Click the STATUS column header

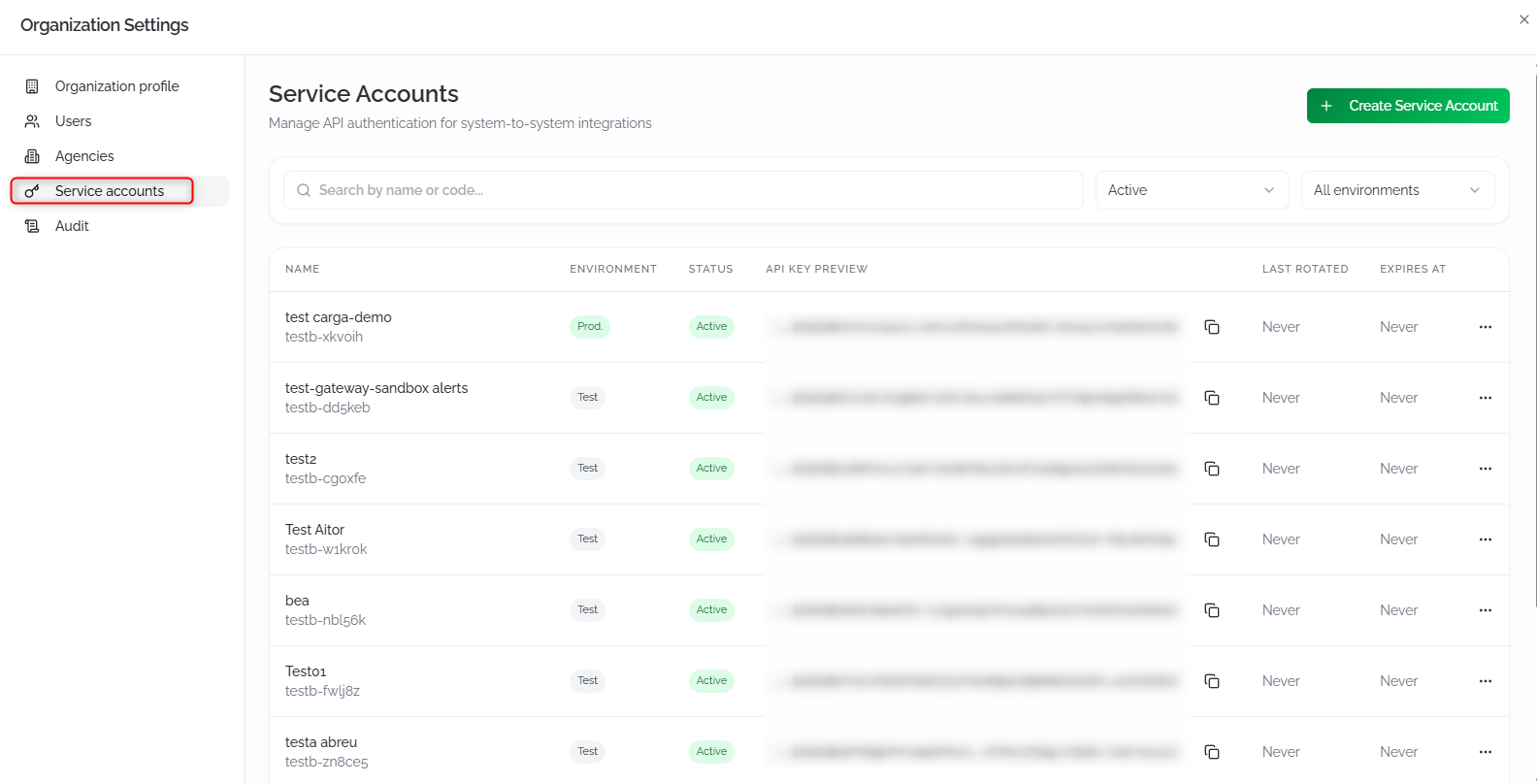(x=711, y=269)
